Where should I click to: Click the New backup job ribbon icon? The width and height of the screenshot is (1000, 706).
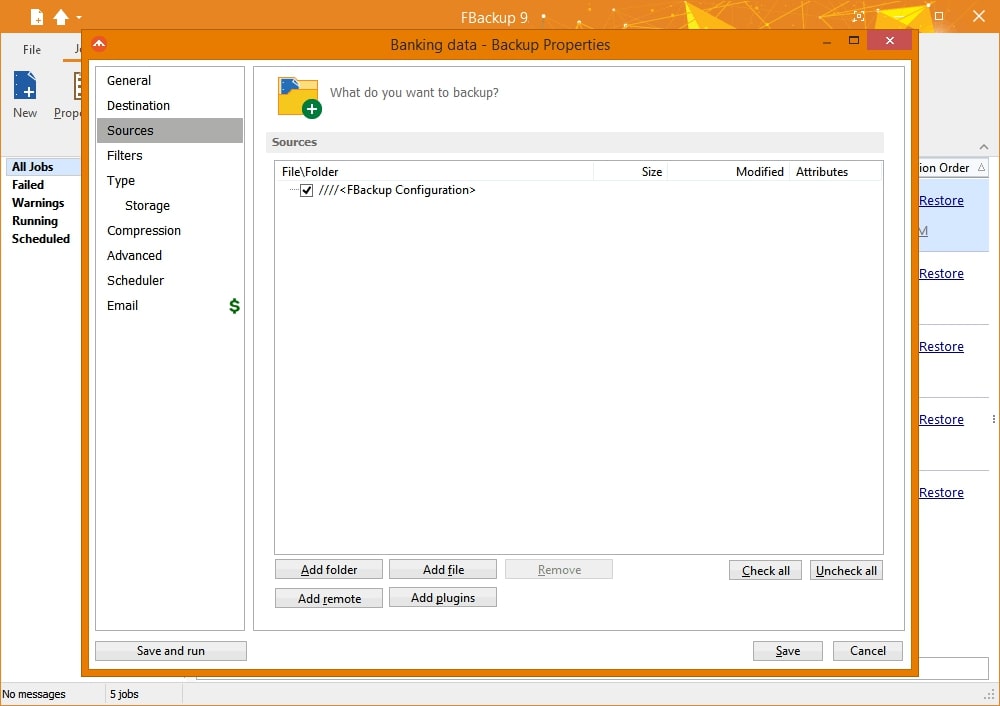click(25, 85)
